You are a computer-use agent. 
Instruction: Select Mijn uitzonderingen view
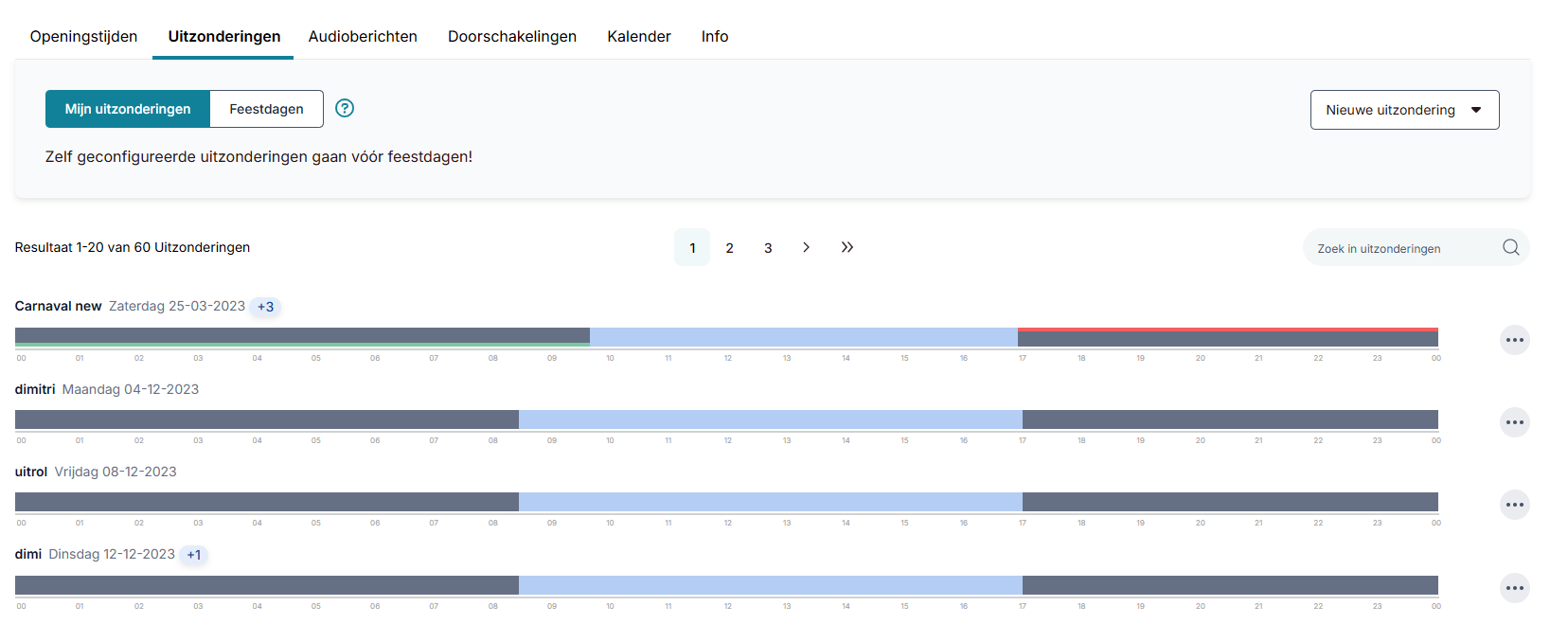[128, 109]
